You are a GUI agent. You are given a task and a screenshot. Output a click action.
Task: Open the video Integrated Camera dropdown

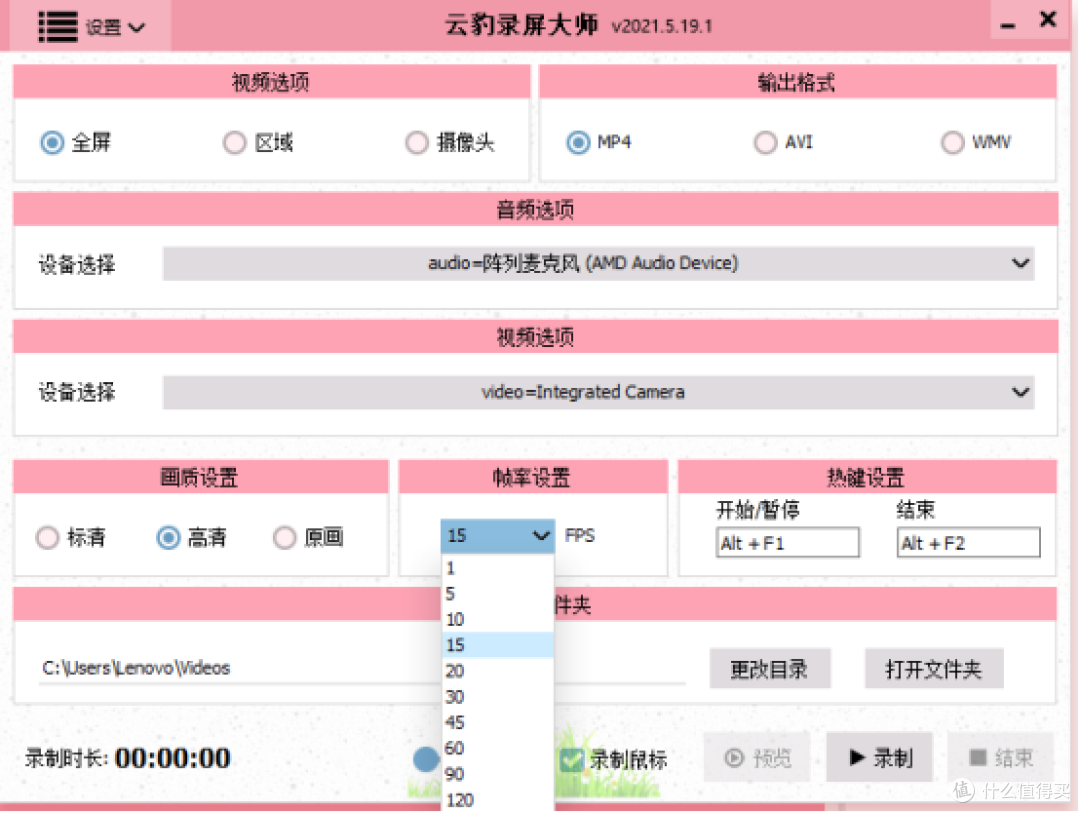(x=598, y=392)
